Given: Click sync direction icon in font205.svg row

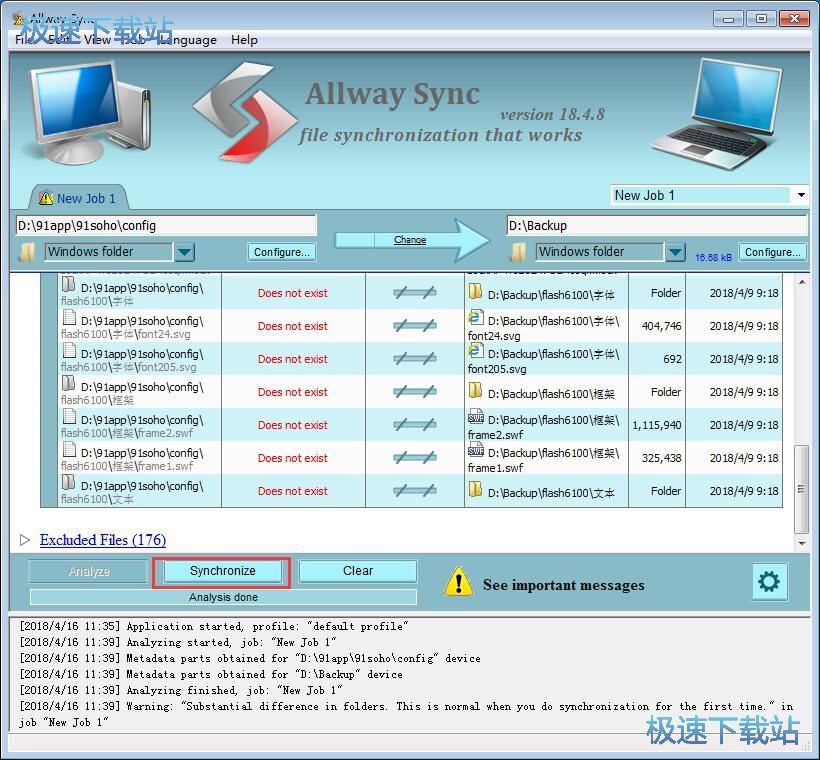Looking at the screenshot, I should tap(415, 358).
